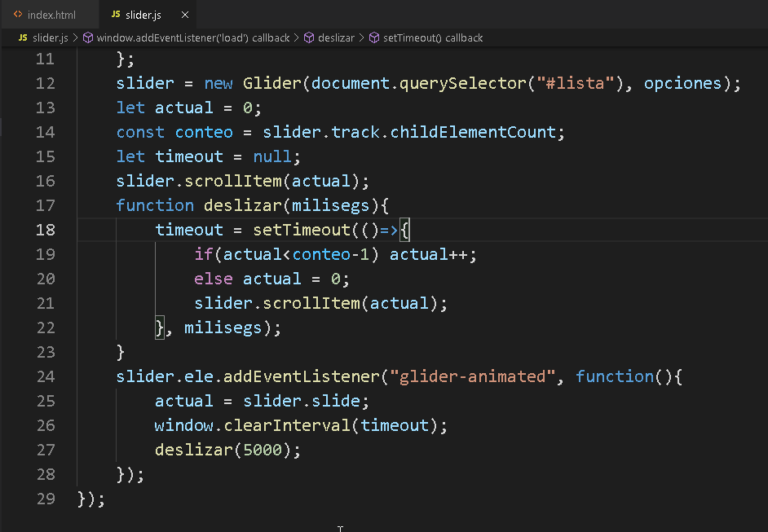
Task: Click the "glider-animated" string on line 24
Action: click(x=473, y=377)
